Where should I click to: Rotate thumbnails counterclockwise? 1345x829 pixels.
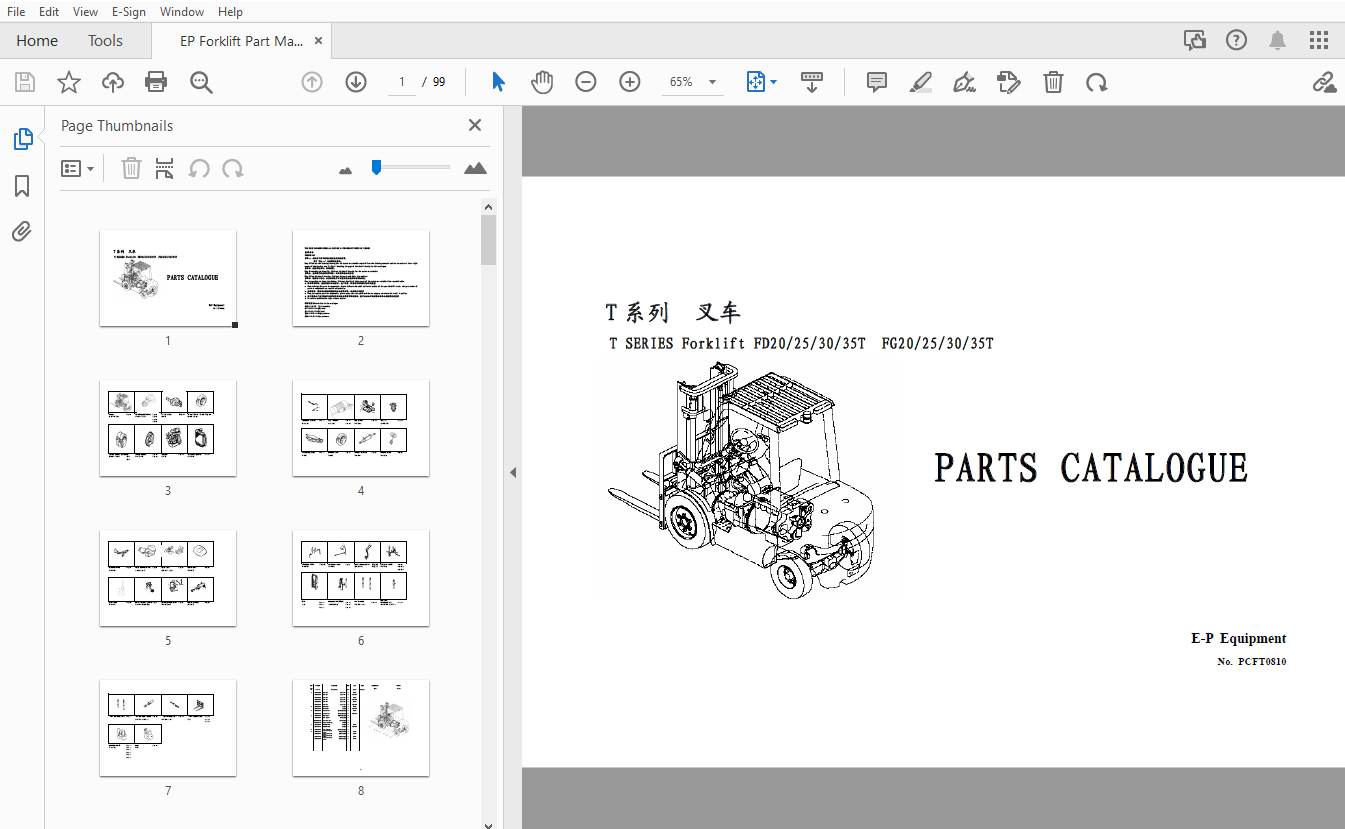(199, 168)
